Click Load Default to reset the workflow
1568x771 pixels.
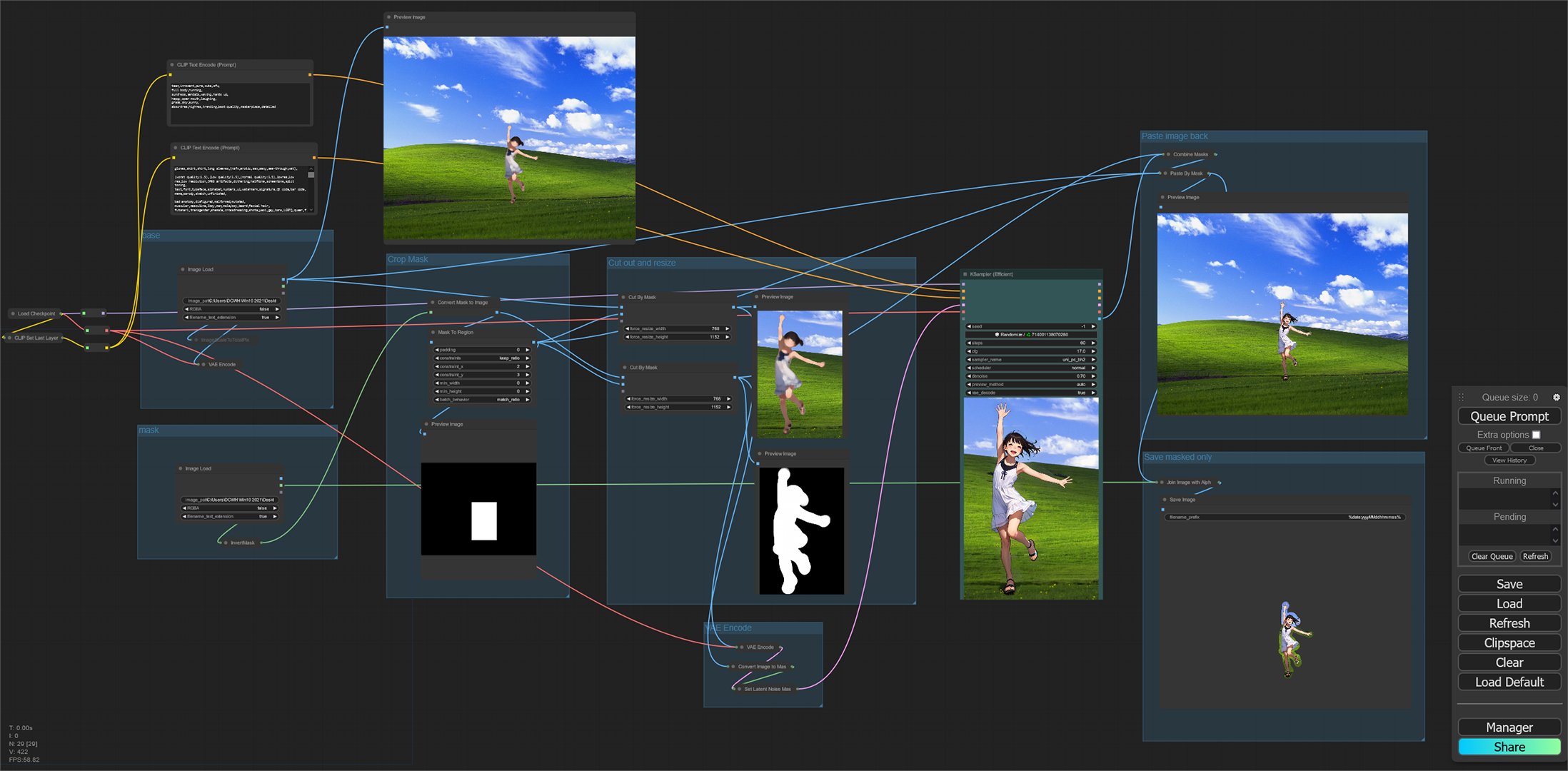click(1509, 682)
